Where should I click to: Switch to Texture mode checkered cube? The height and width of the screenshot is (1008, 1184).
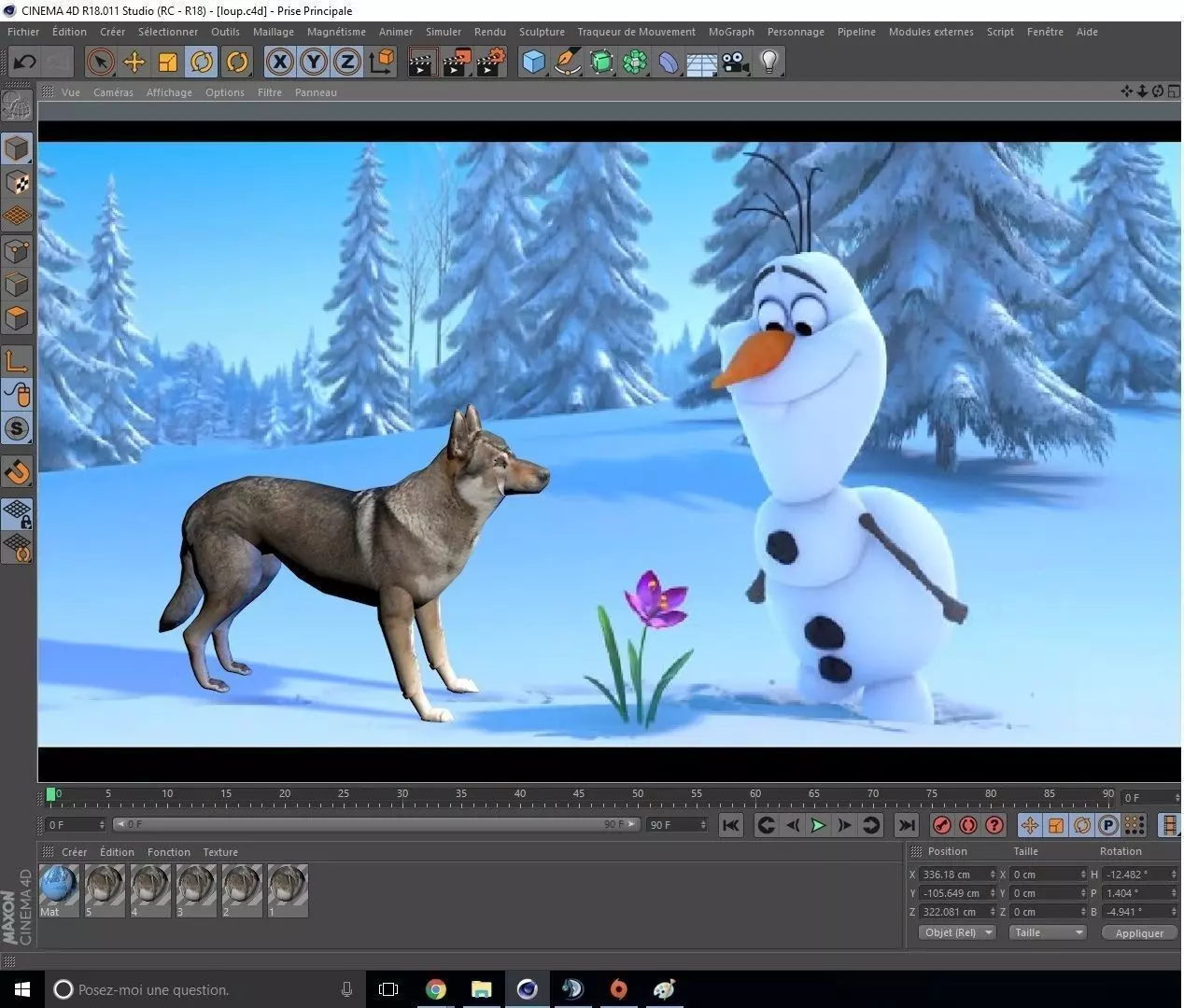pos(17,183)
